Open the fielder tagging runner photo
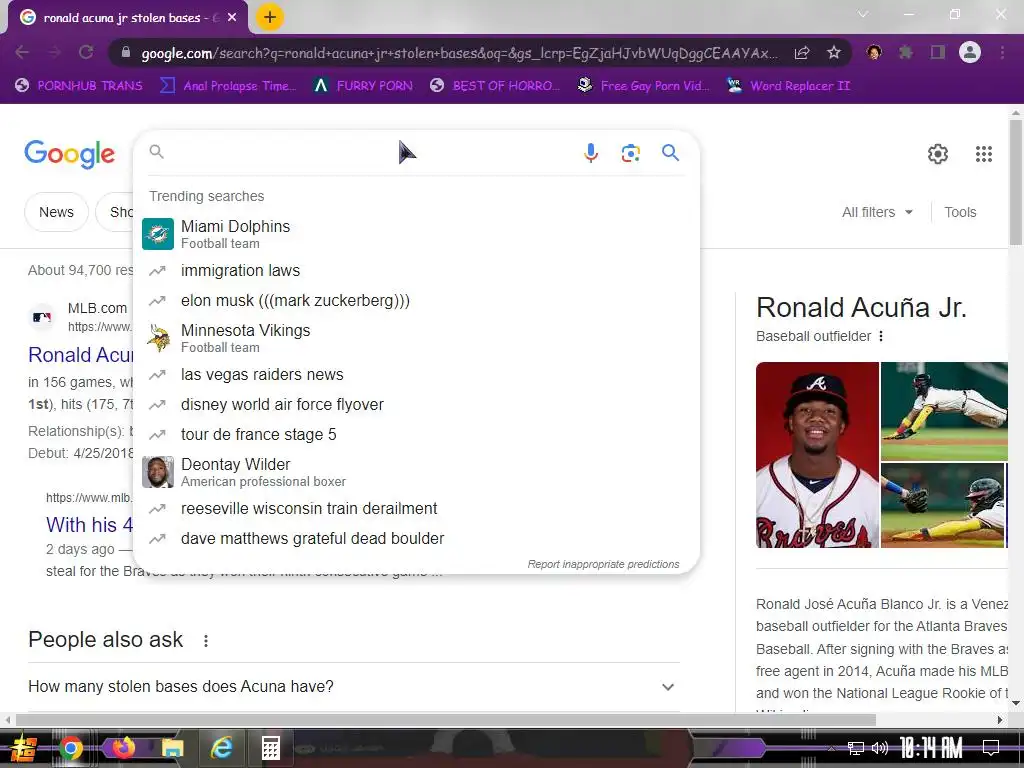Screen dimensions: 1024x768 942,505
